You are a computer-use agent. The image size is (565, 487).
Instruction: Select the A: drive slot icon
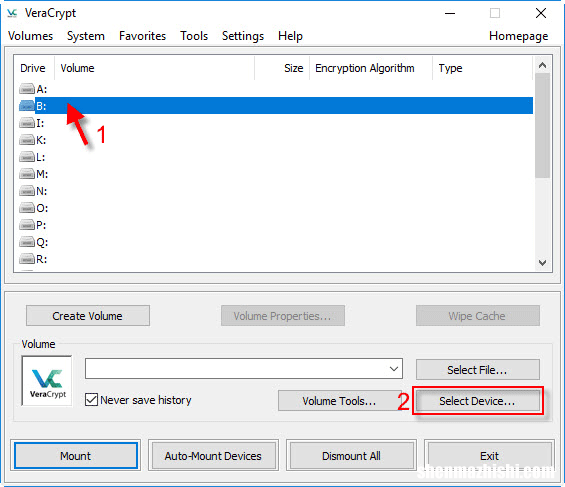tap(27, 89)
